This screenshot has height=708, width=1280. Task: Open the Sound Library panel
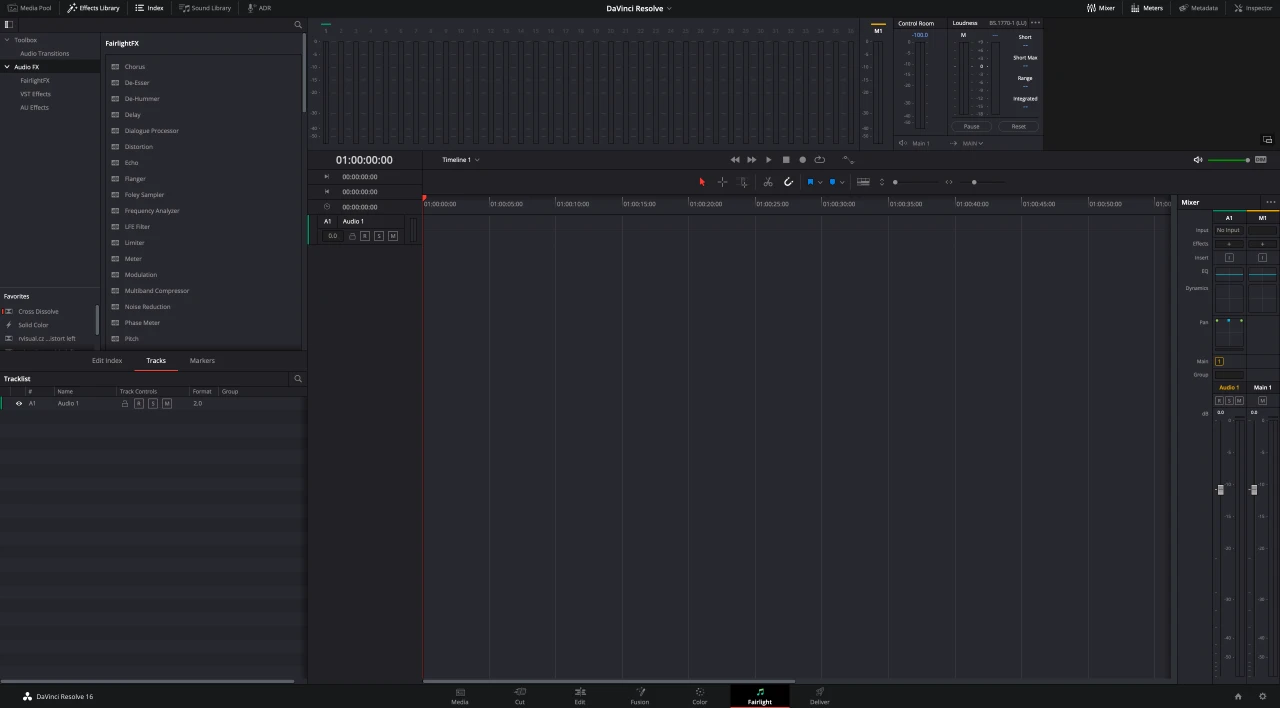click(206, 8)
